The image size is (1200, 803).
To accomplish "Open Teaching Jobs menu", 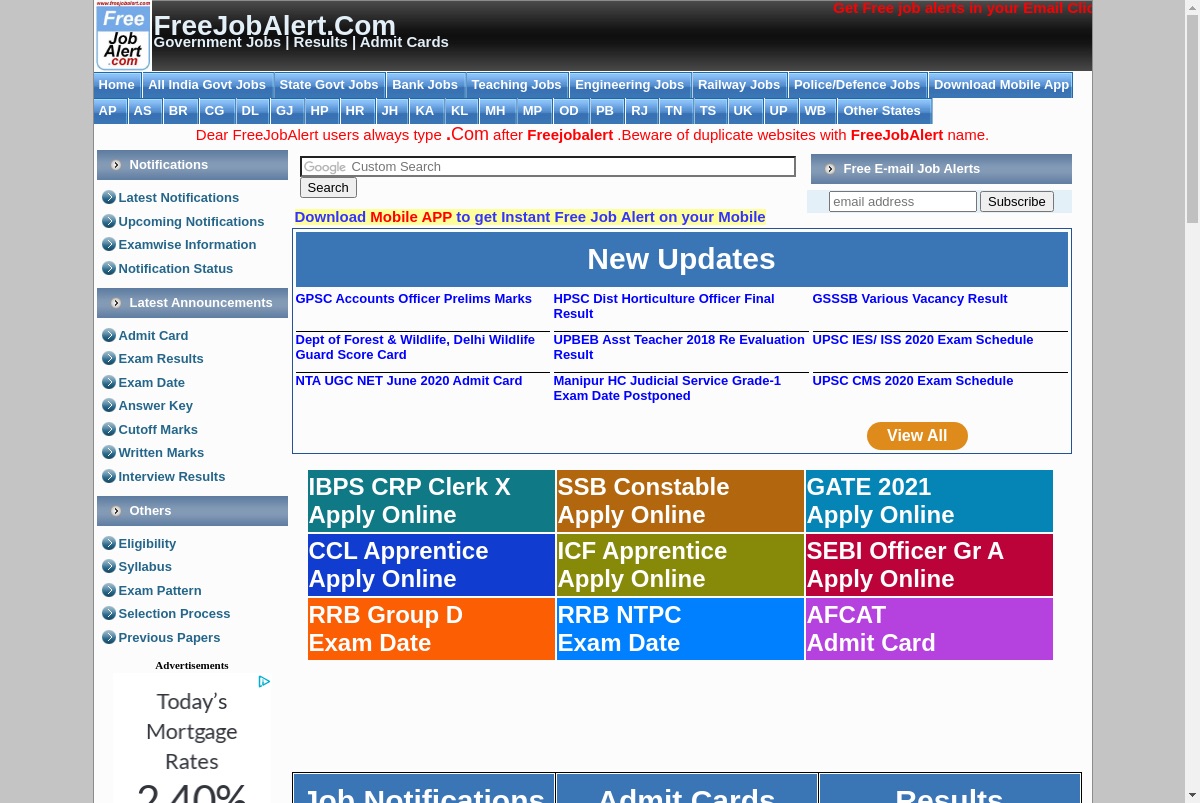I will click(516, 85).
